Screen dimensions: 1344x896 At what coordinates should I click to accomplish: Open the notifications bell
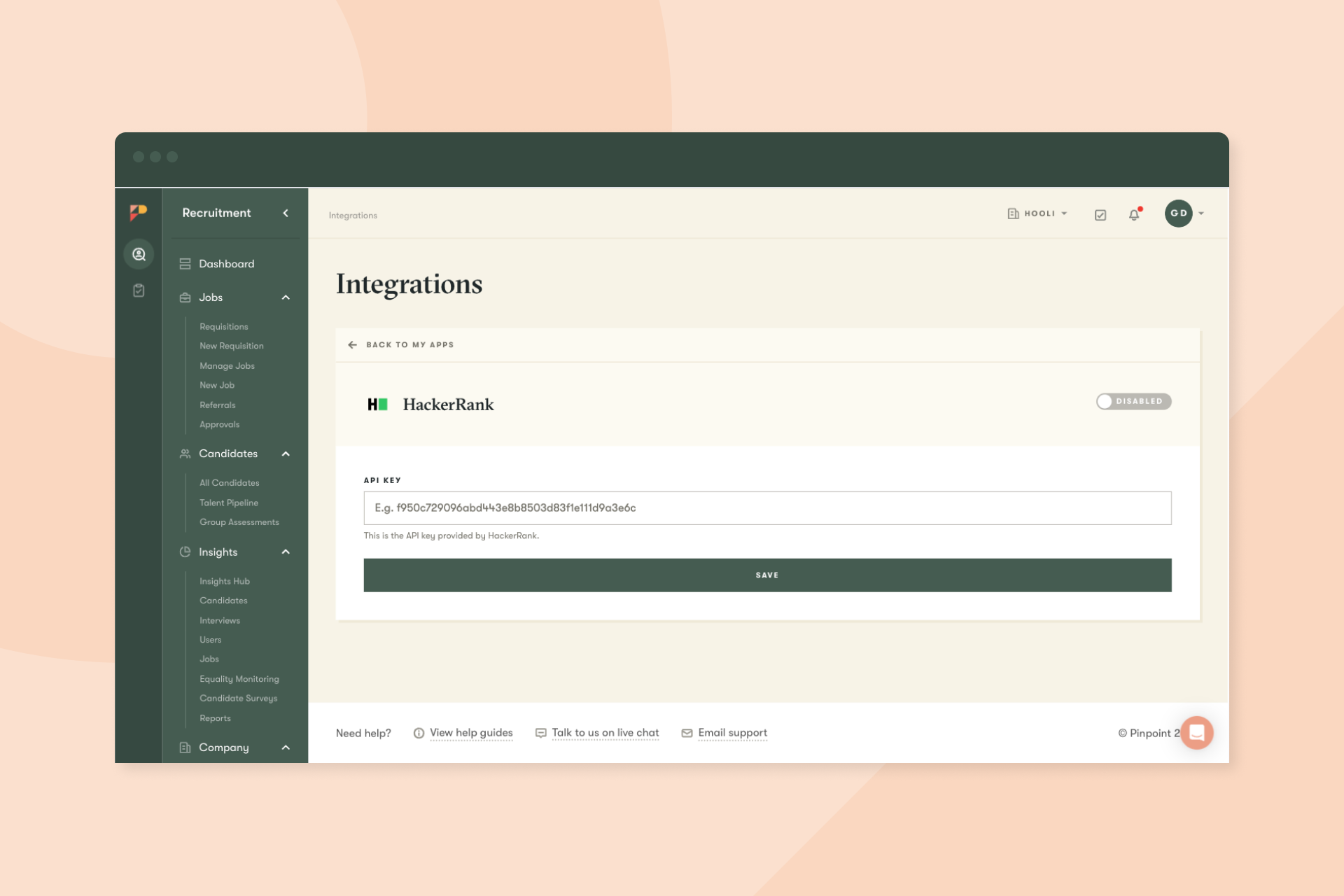[x=1134, y=215]
